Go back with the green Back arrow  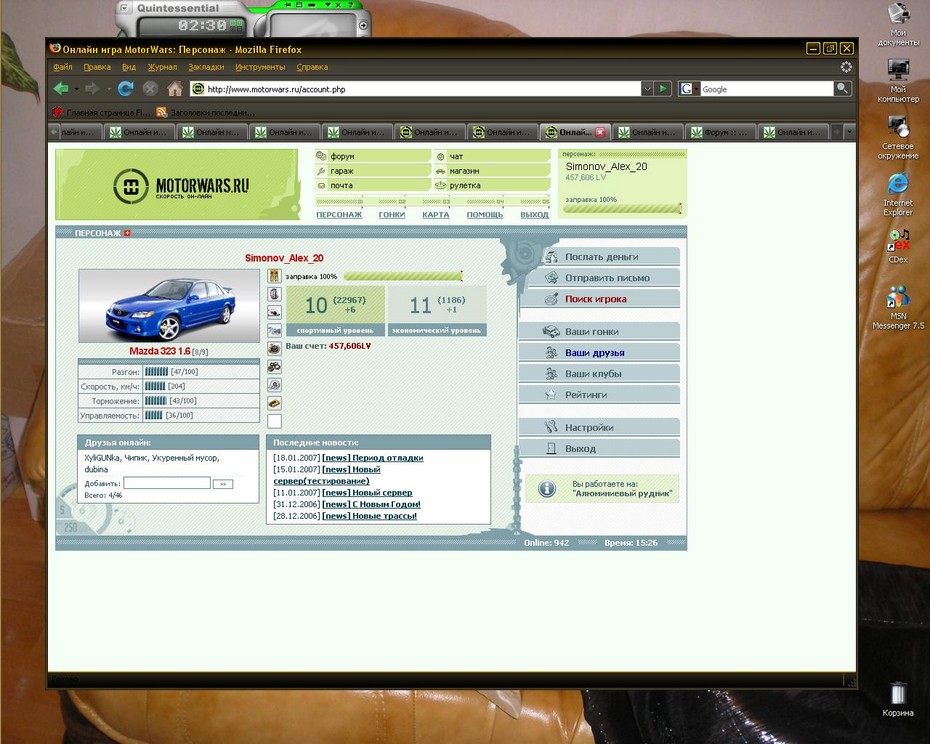61,89
